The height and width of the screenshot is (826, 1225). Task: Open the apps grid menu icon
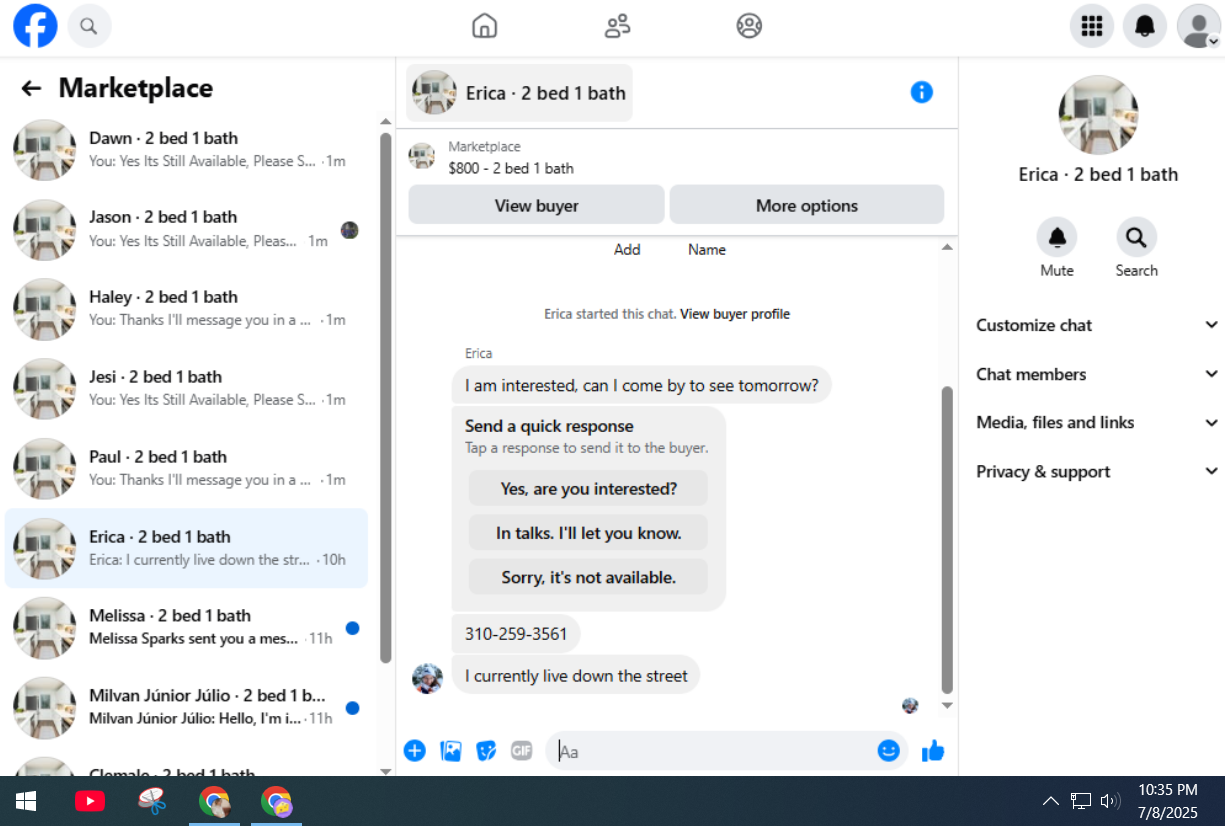[x=1092, y=26]
